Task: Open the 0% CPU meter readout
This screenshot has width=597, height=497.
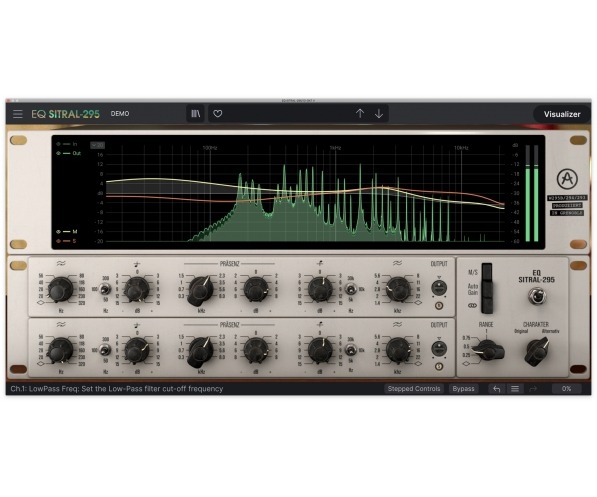Action: tap(566, 389)
